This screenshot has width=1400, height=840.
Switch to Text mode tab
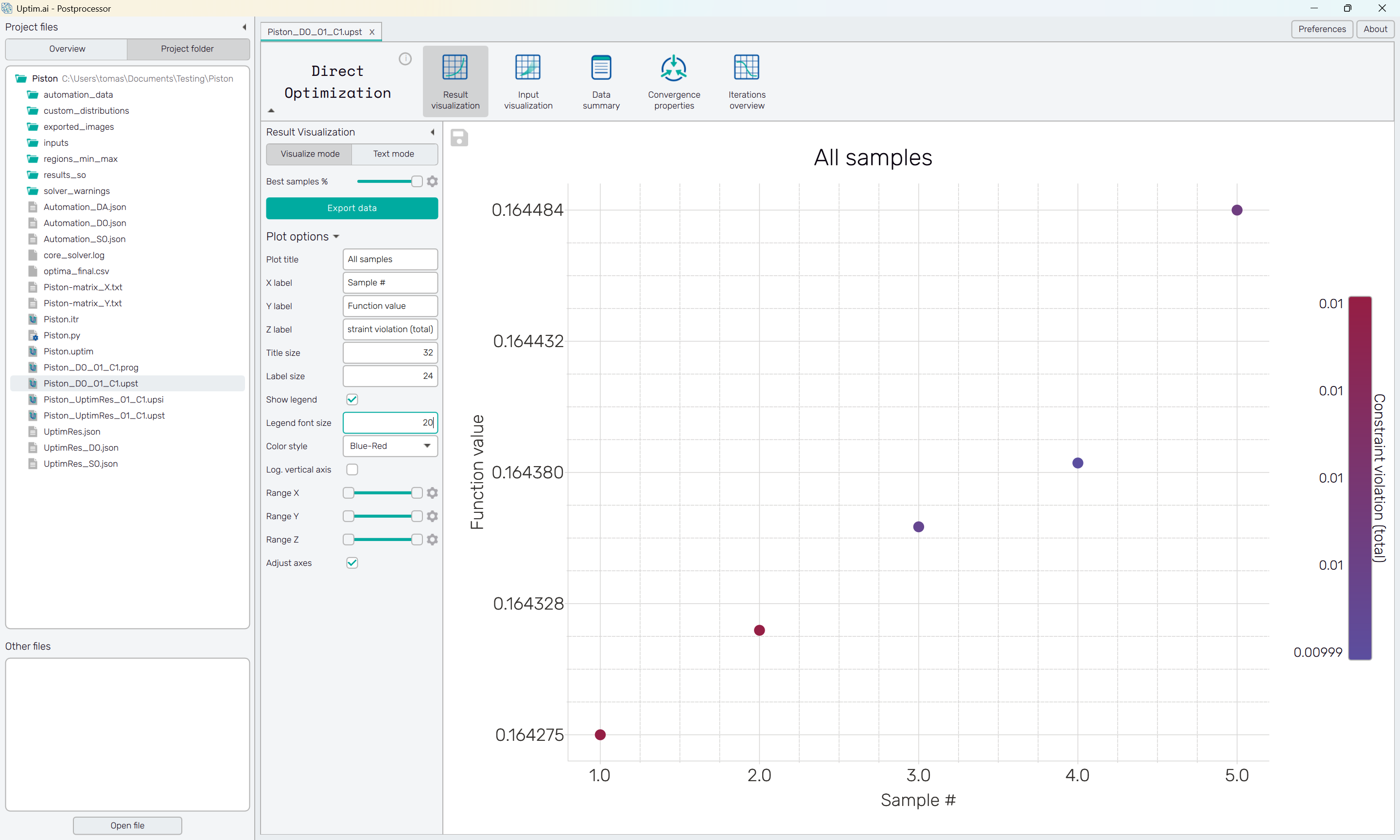[393, 154]
